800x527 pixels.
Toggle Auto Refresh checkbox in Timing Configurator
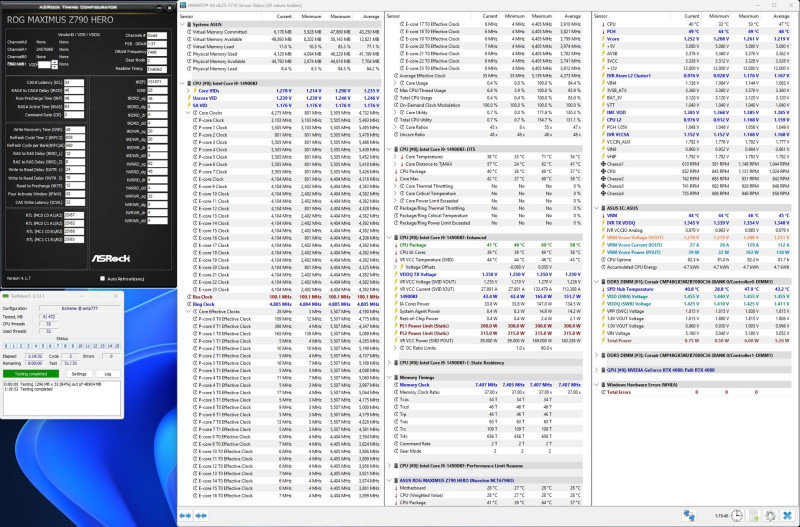click(x=103, y=279)
